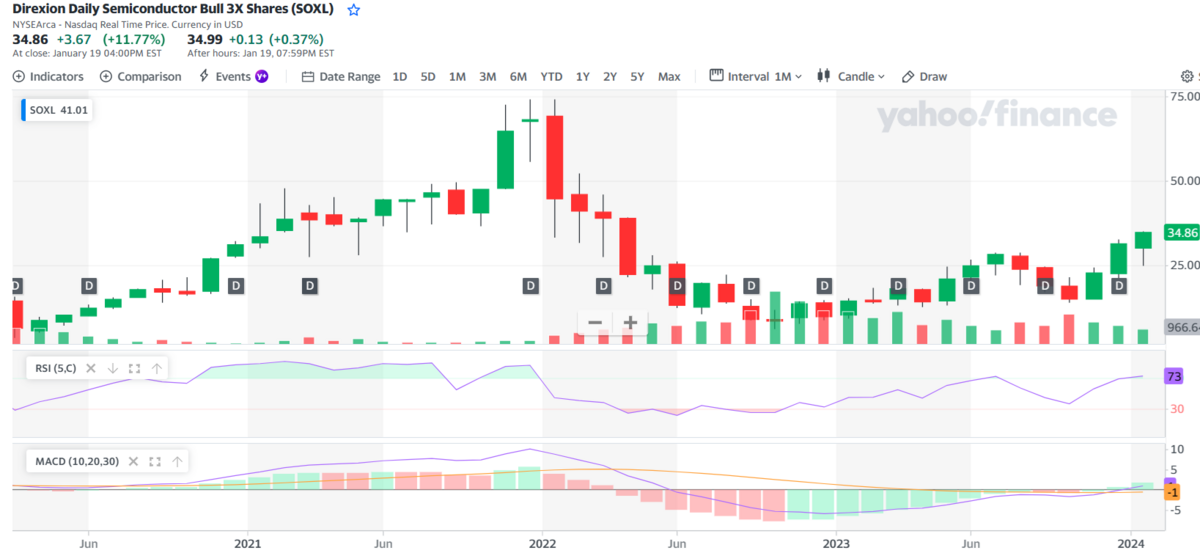
Task: Maximize the RSI panel
Action: pos(134,368)
